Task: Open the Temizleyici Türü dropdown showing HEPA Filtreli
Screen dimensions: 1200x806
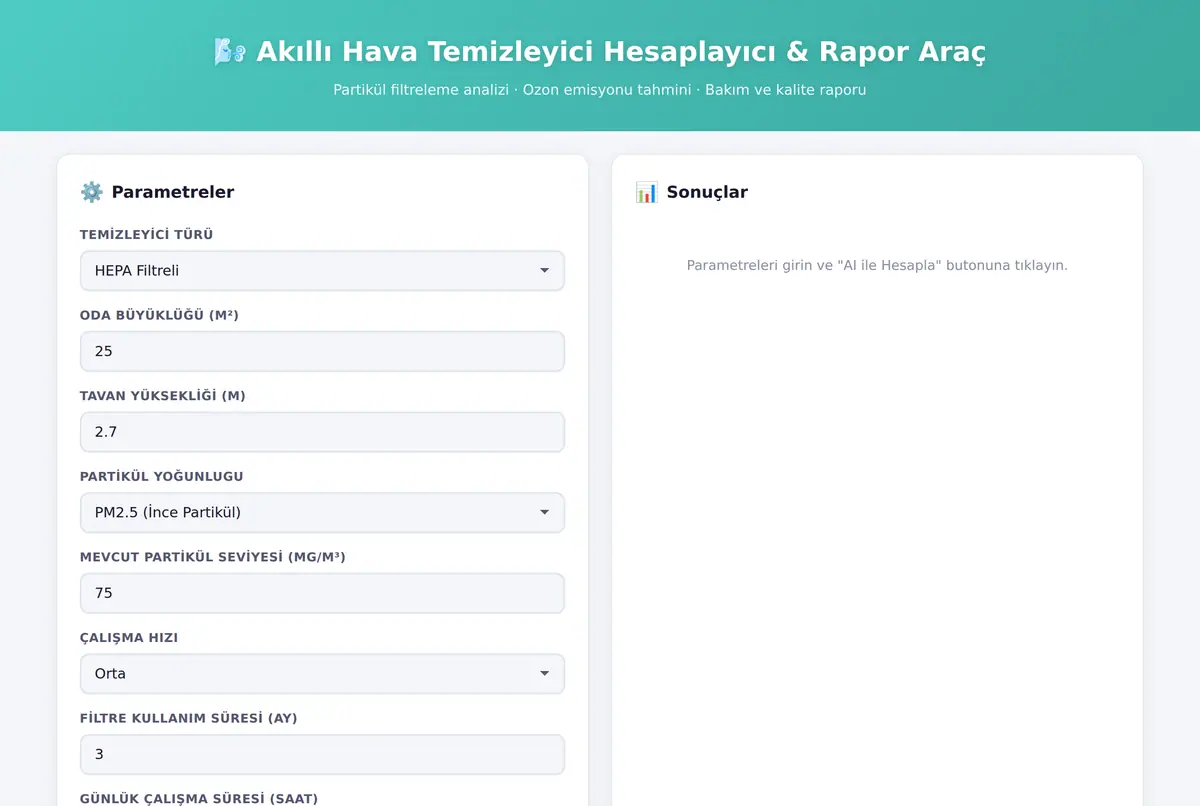Action: coord(322,271)
